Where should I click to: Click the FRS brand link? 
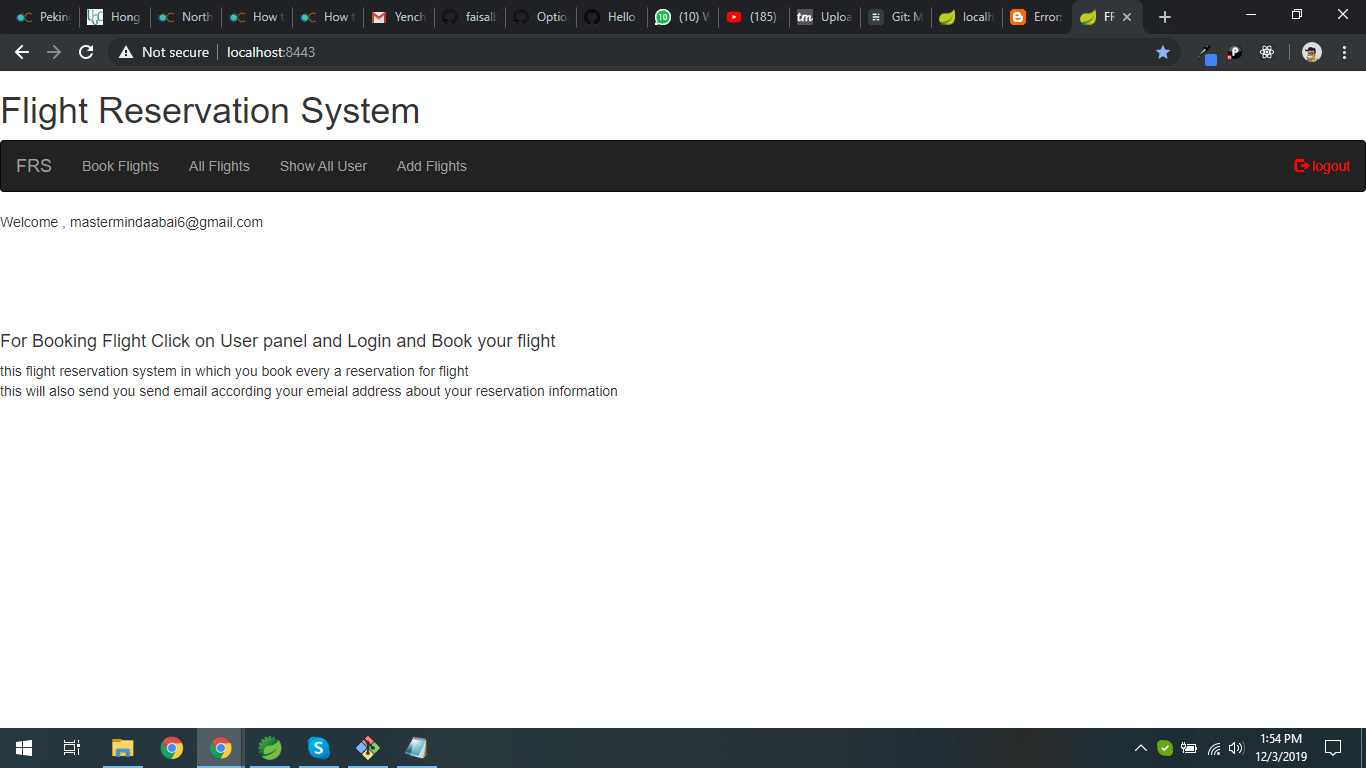pos(33,166)
